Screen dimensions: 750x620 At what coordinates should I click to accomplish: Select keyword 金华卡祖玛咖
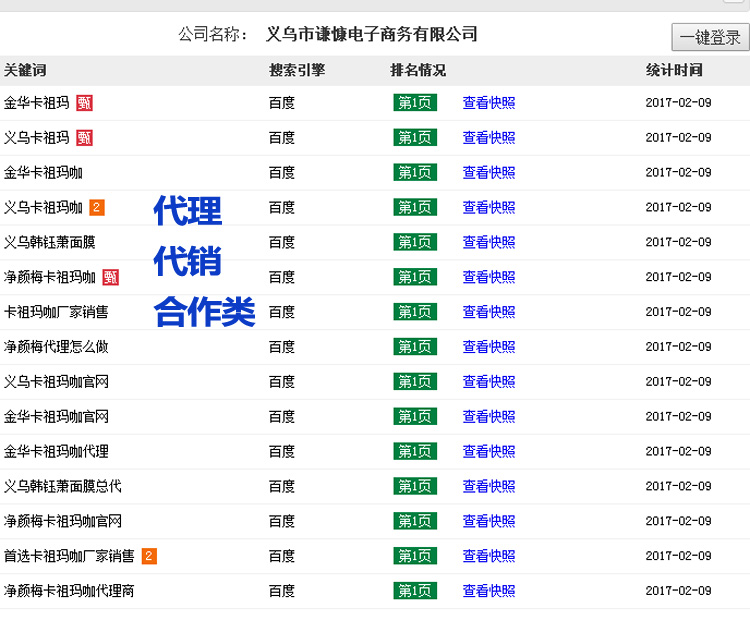pyautogui.click(x=43, y=173)
